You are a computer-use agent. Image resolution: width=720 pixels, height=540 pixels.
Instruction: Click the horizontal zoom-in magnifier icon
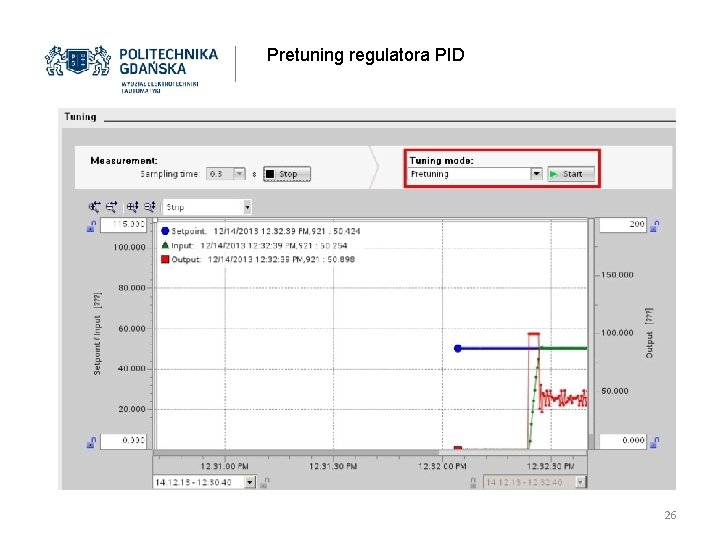94,207
